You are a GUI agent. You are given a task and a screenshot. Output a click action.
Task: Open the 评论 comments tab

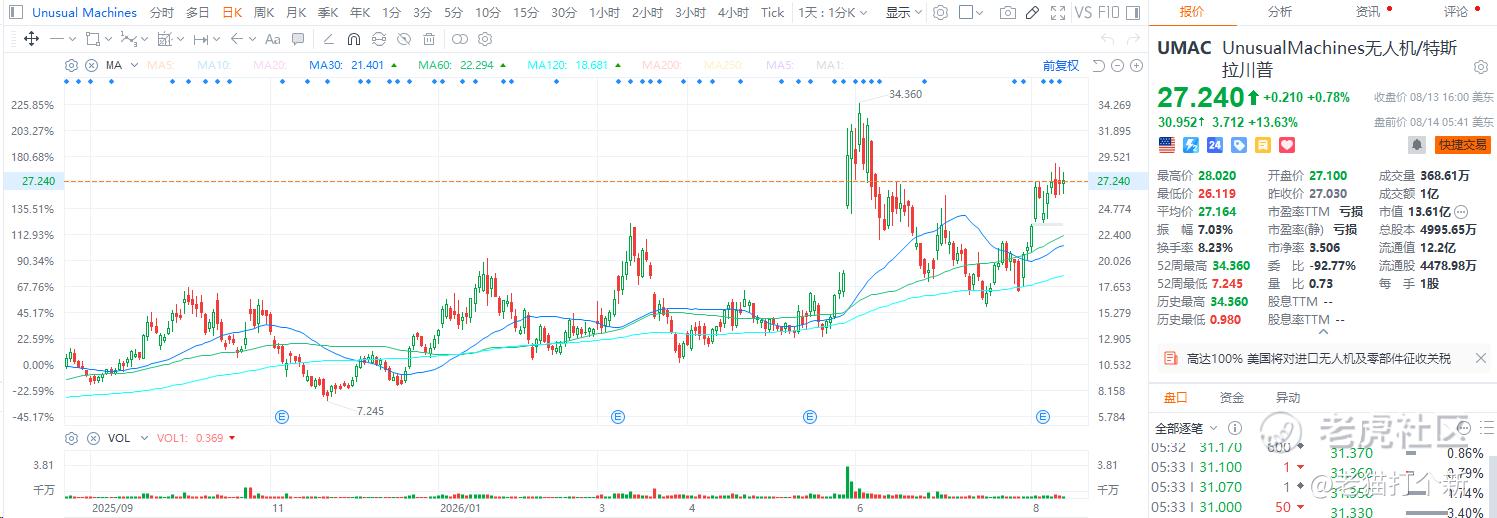pyautogui.click(x=1455, y=12)
